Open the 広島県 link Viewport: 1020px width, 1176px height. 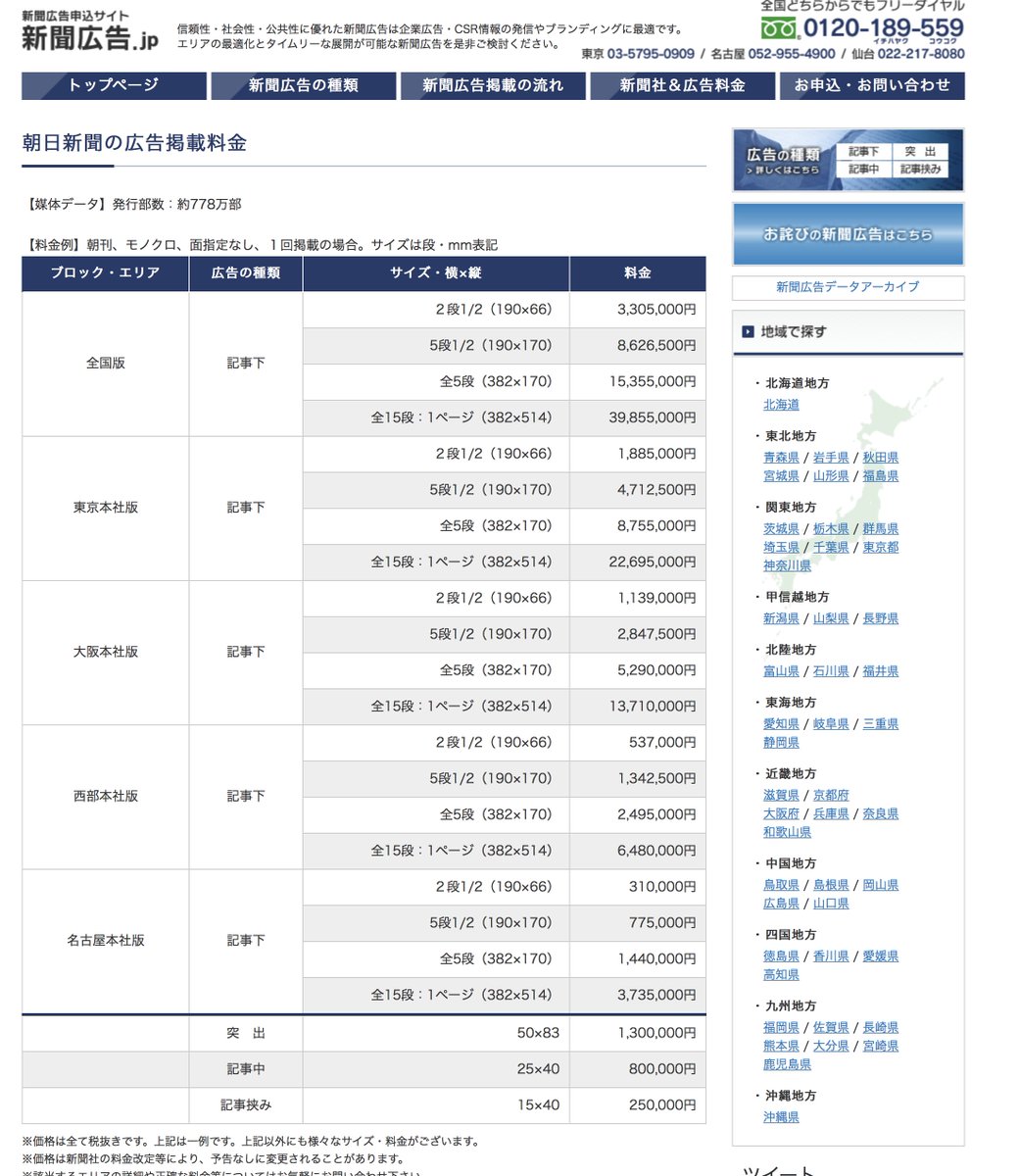coord(782,905)
